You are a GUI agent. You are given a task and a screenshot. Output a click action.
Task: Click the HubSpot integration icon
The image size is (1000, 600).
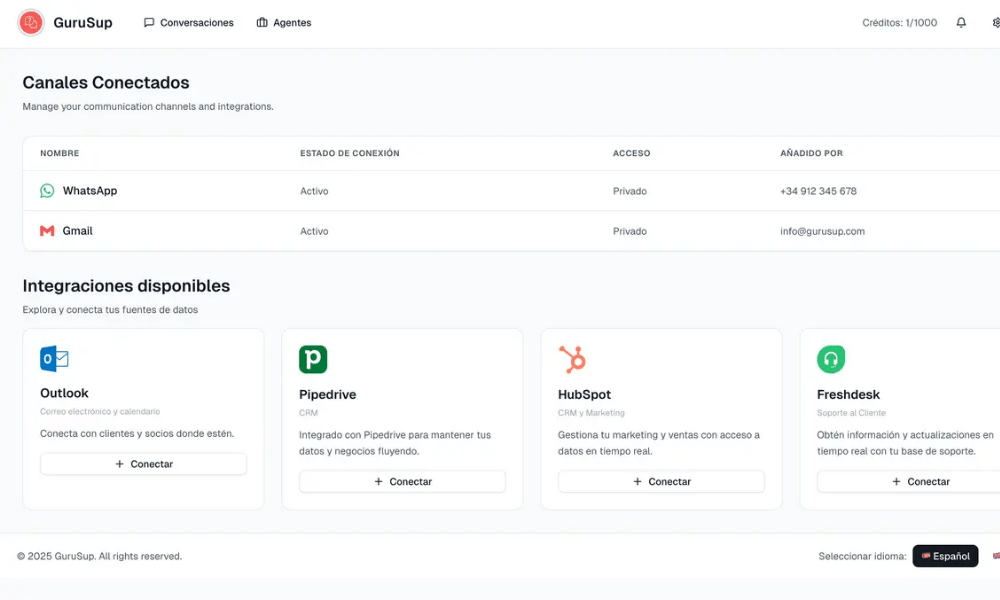(x=572, y=360)
